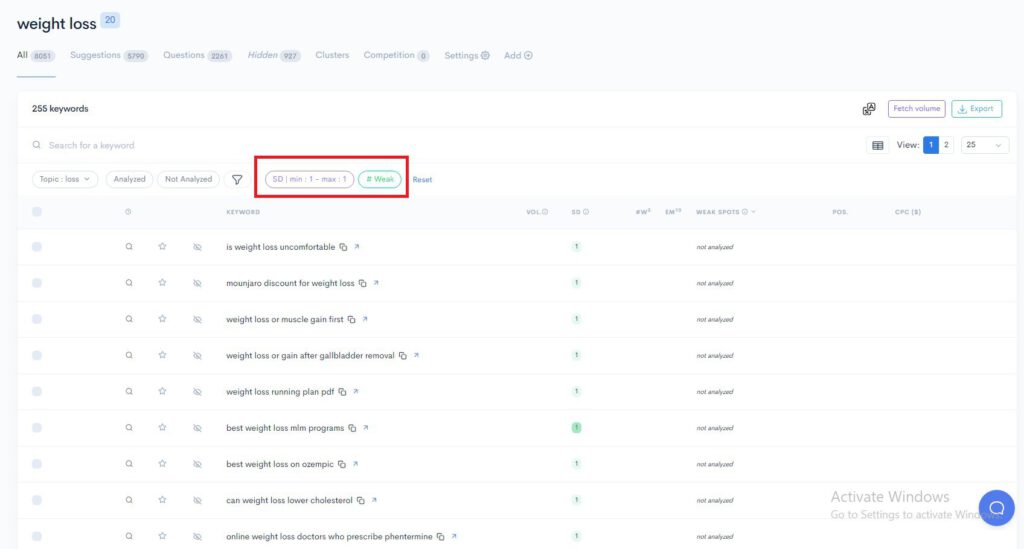Hide the 'is weight loss uncomfortable' keyword
Image resolution: width=1024 pixels, height=549 pixels.
(197, 247)
